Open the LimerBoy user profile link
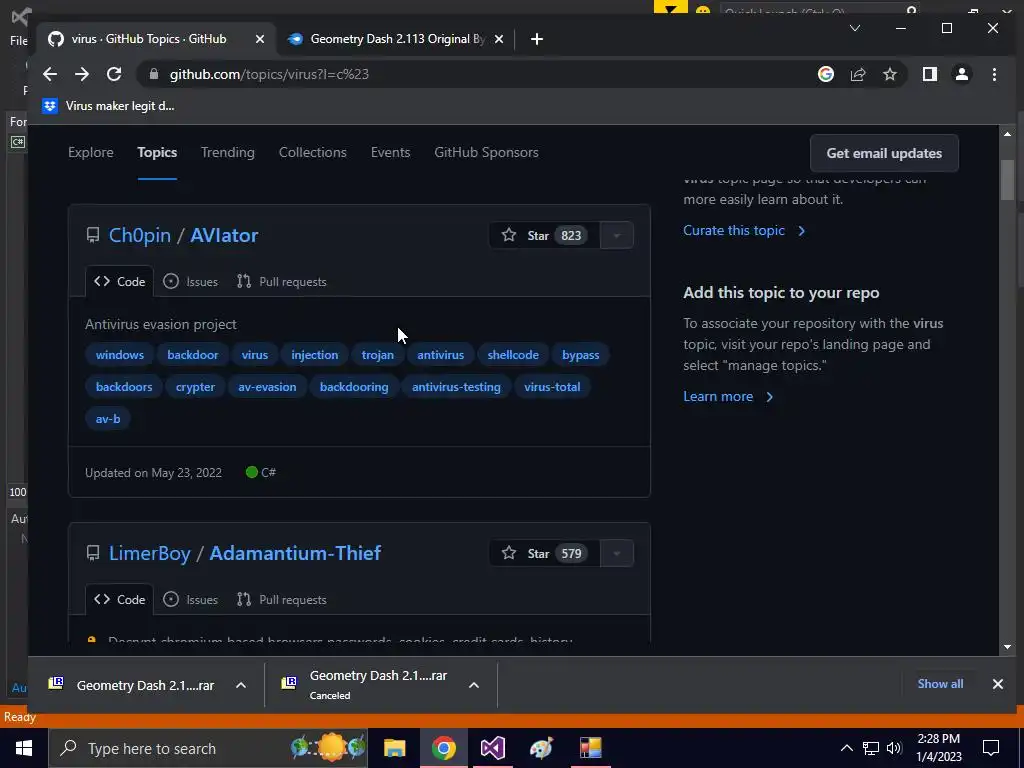Viewport: 1024px width, 768px height. tap(150, 553)
